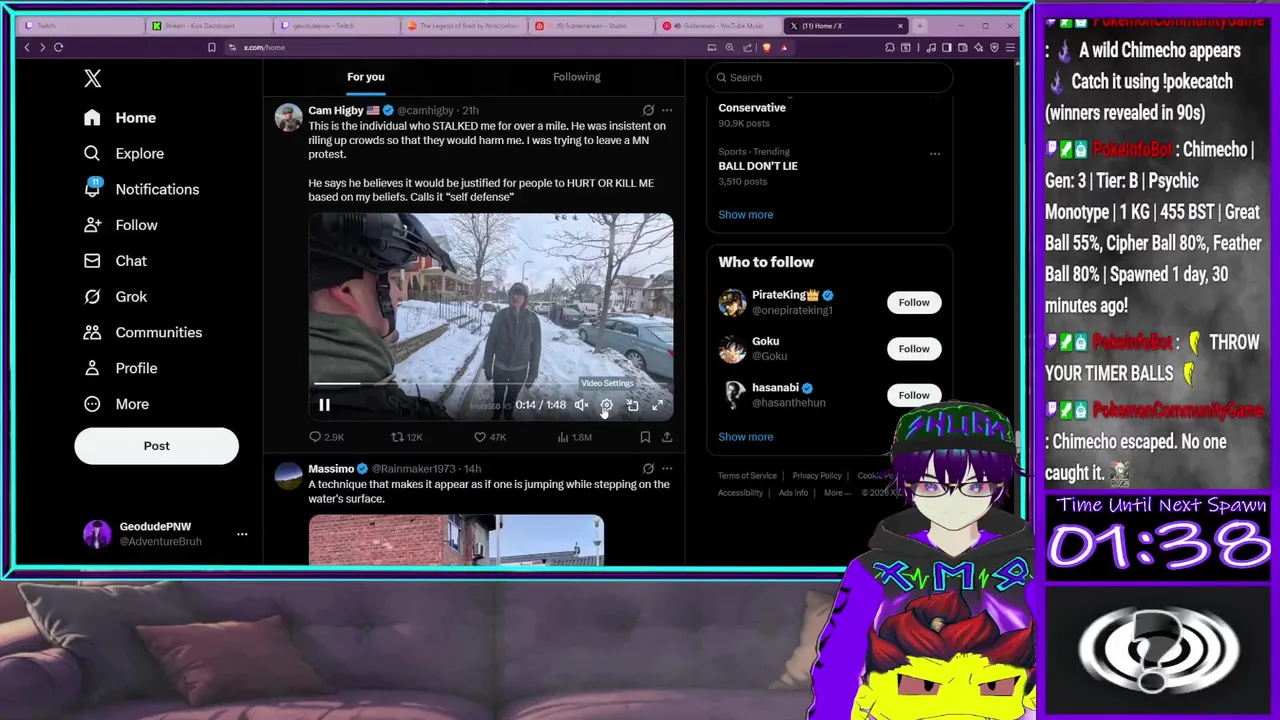Image resolution: width=1280 pixels, height=720 pixels.
Task: Open the Ads info footer link
Action: click(793, 493)
